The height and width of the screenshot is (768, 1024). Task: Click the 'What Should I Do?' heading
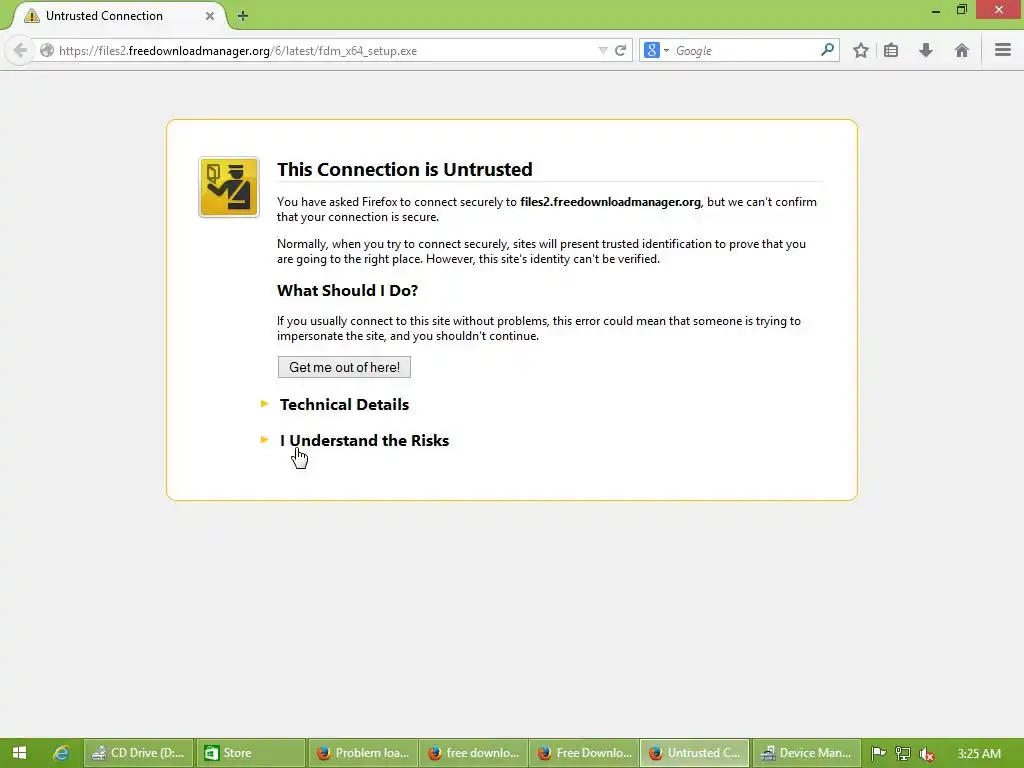[x=347, y=291]
